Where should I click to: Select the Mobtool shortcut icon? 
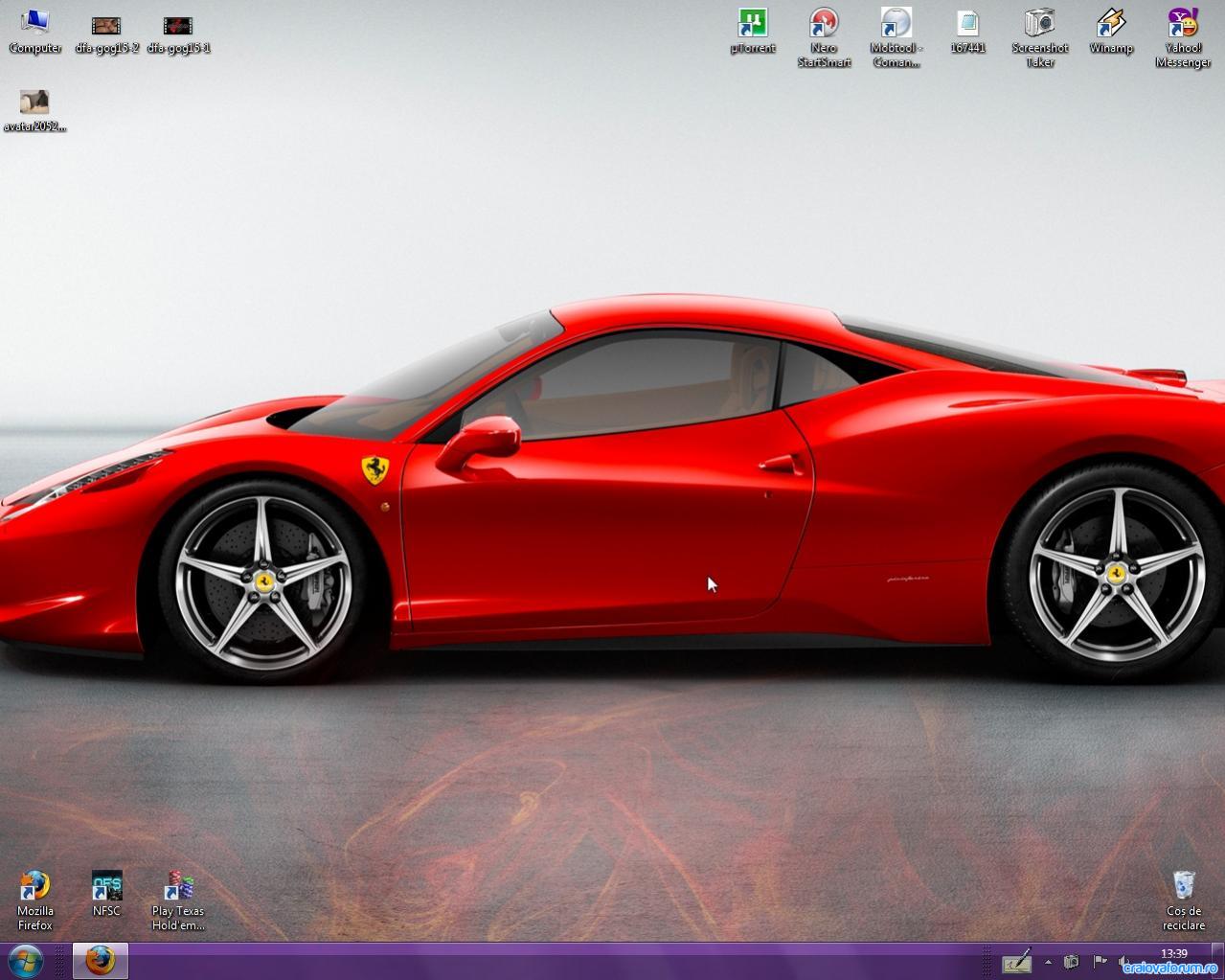click(896, 37)
